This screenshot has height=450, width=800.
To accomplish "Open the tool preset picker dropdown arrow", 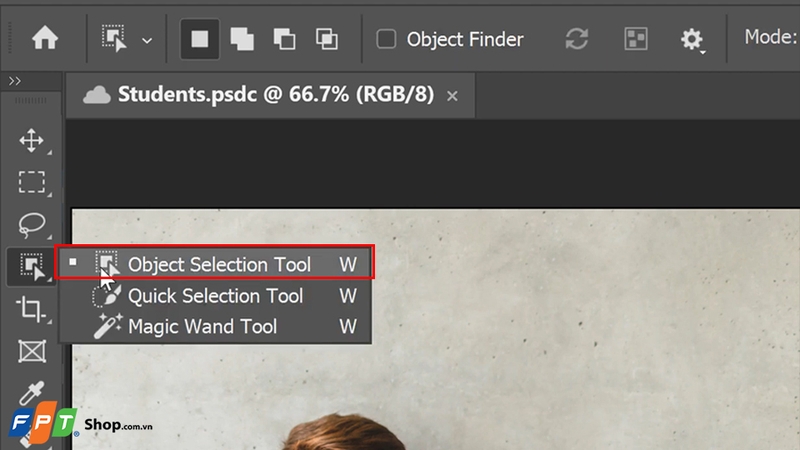I will pos(147,40).
